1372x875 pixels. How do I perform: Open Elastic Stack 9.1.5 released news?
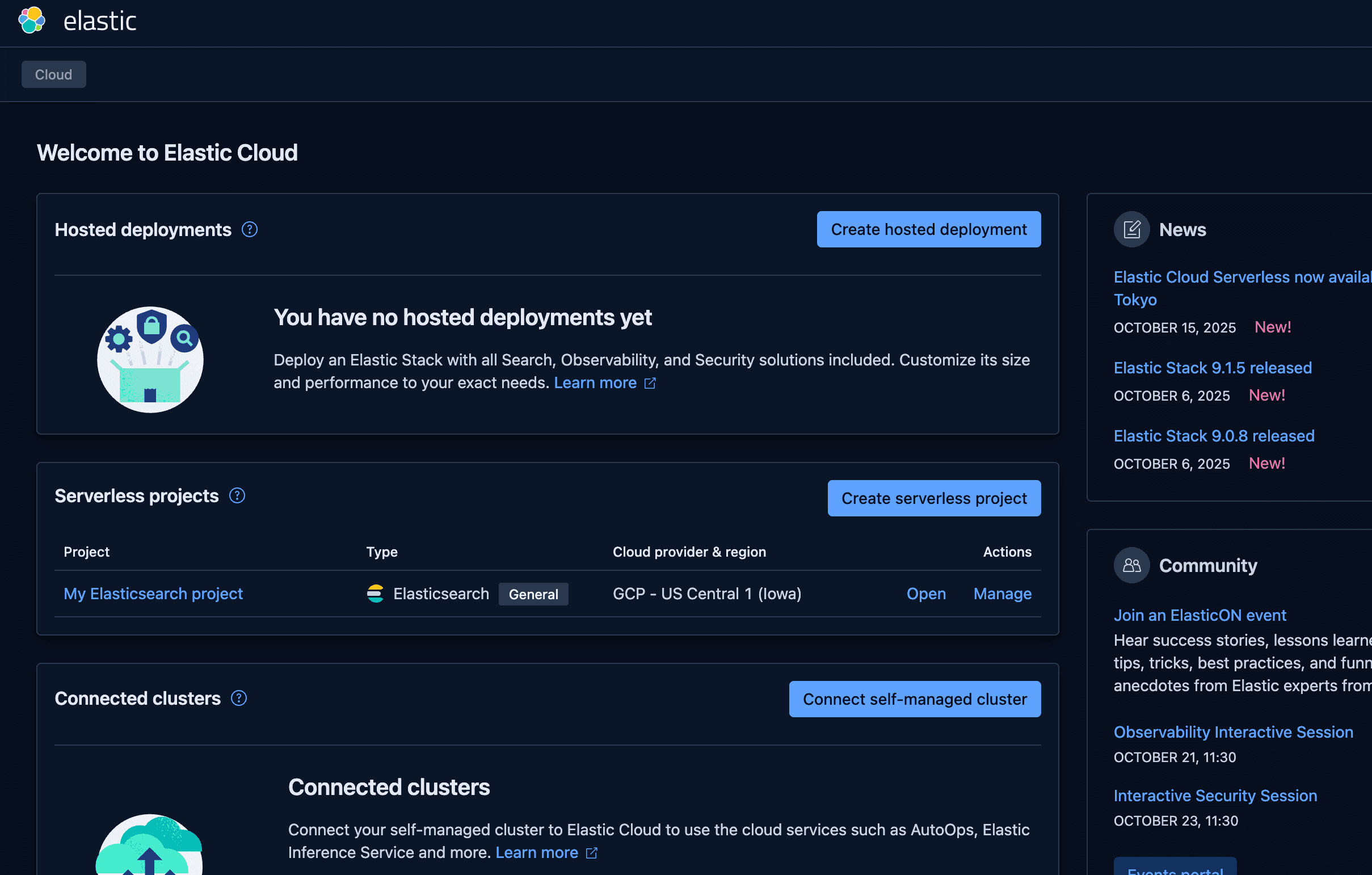[1213, 368]
